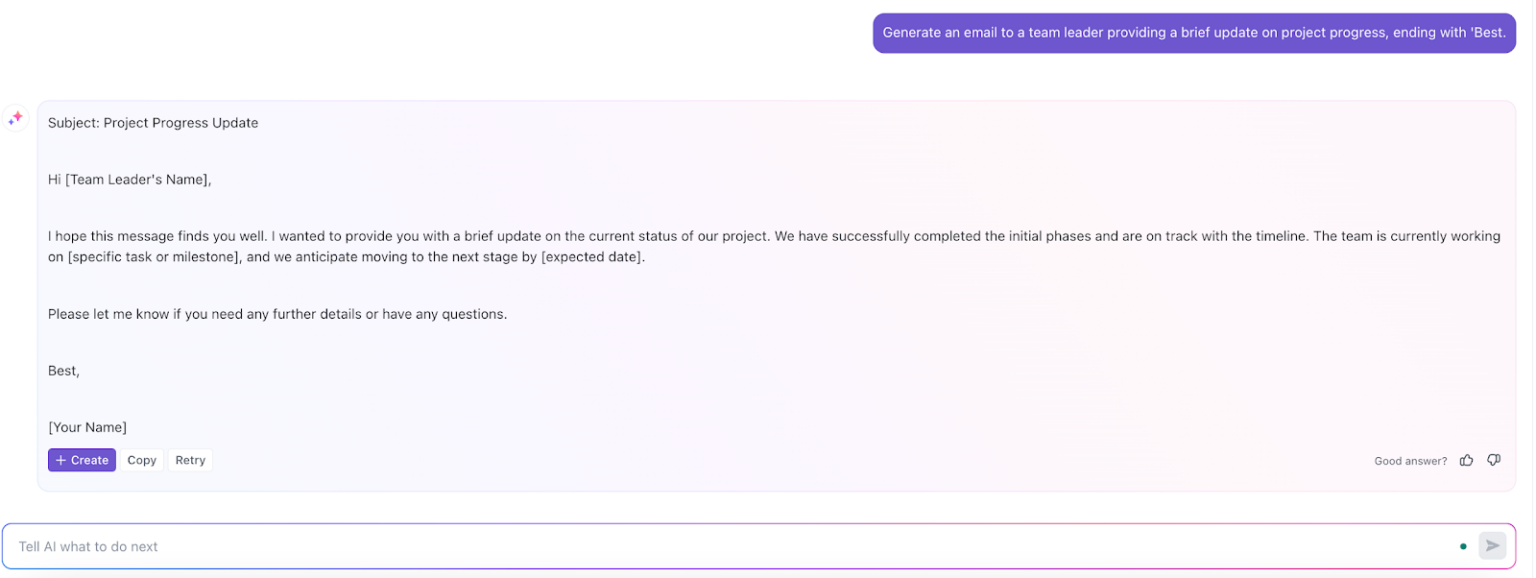Give negative feedback on the answer
The width and height of the screenshot is (1536, 578).
(x=1493, y=460)
